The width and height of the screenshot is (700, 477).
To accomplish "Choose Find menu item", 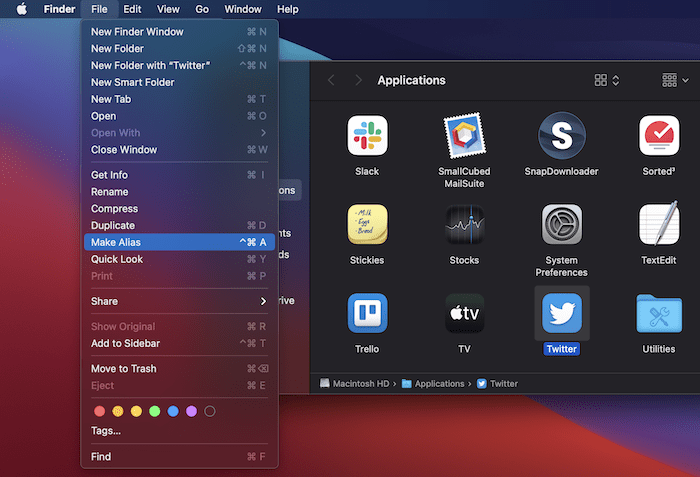I will point(179,456).
